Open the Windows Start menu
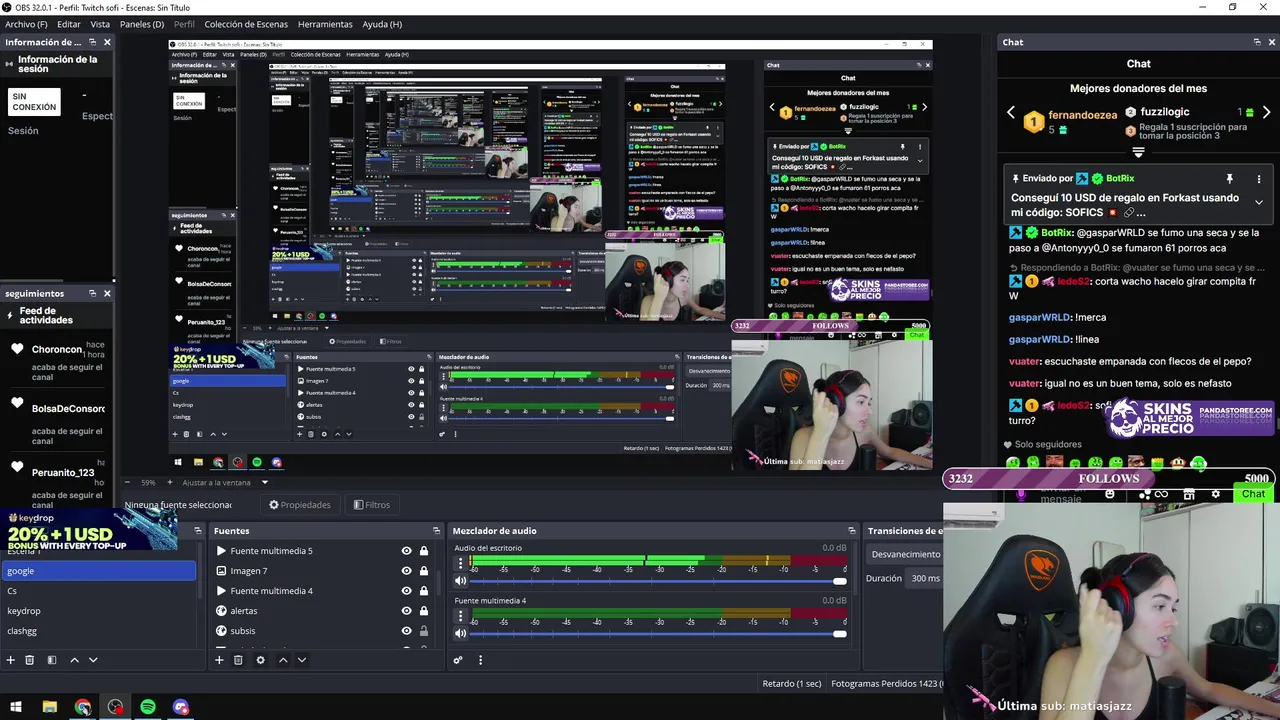The width and height of the screenshot is (1280, 720). pyautogui.click(x=16, y=707)
